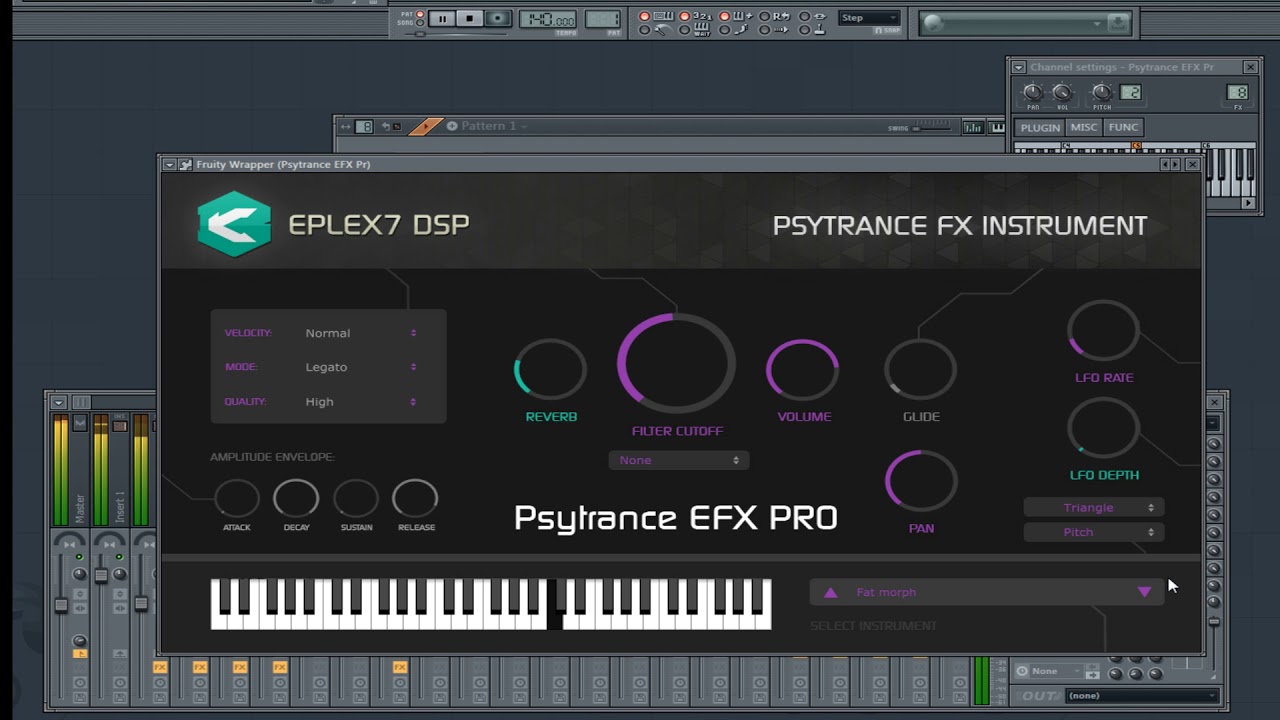This screenshot has width=1280, height=720.
Task: Click the tempo display showing 140
Action: pyautogui.click(x=548, y=20)
